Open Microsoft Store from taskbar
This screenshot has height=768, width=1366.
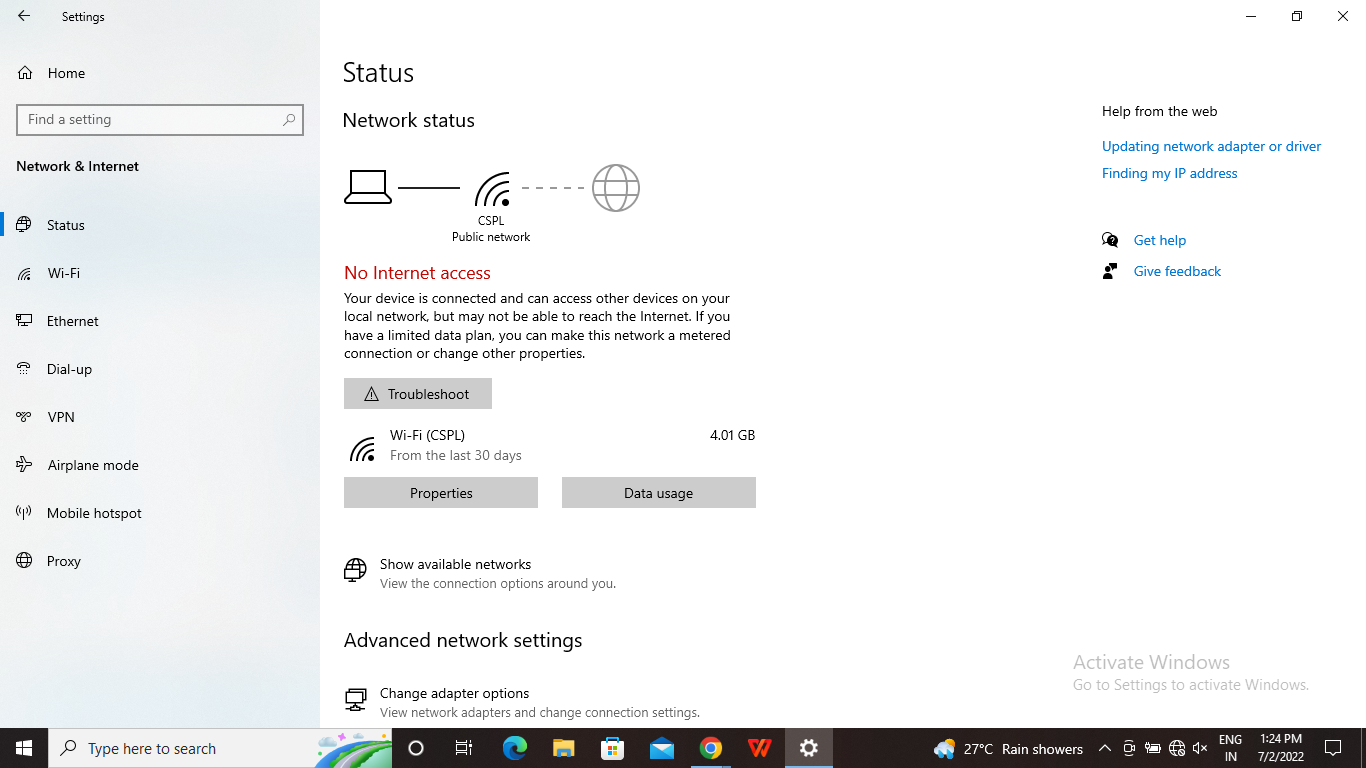612,748
